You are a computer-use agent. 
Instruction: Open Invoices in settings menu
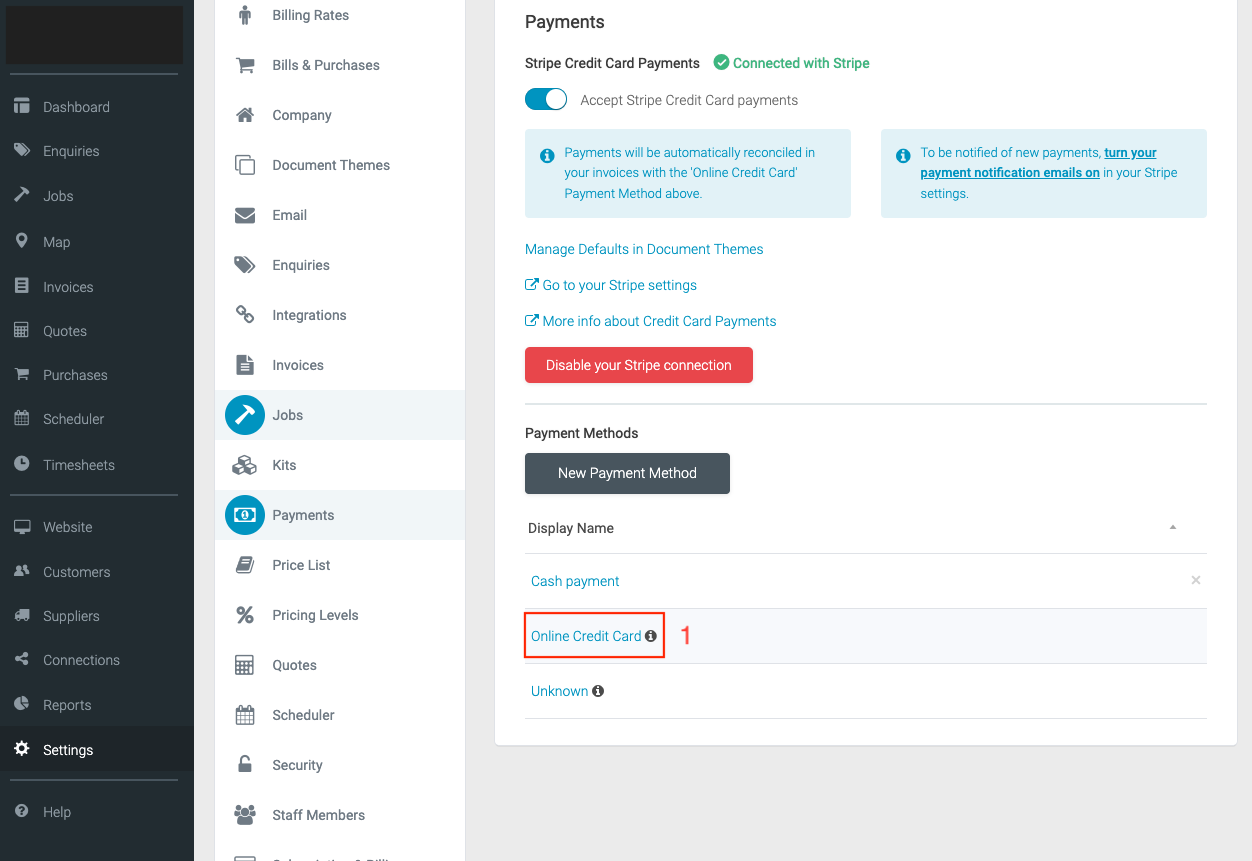click(x=340, y=365)
